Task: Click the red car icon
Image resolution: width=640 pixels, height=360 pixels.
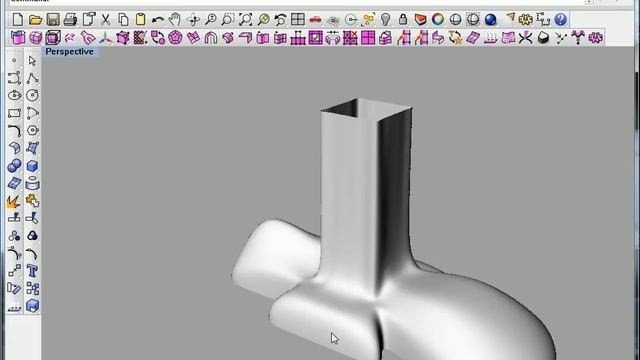Action: tap(316, 19)
